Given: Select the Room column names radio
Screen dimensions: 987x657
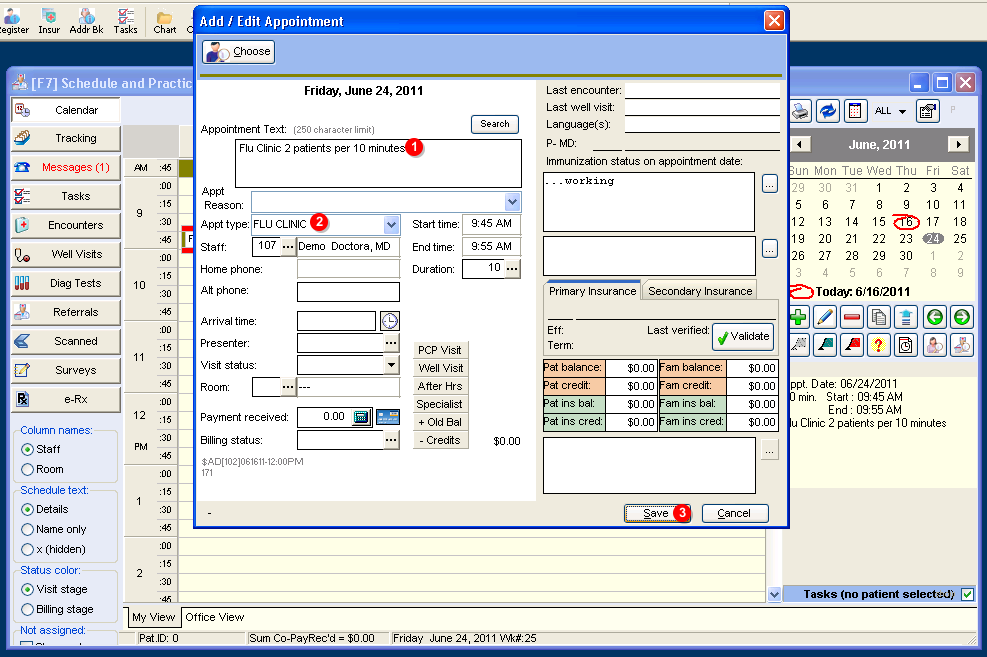Looking at the screenshot, I should (27, 469).
